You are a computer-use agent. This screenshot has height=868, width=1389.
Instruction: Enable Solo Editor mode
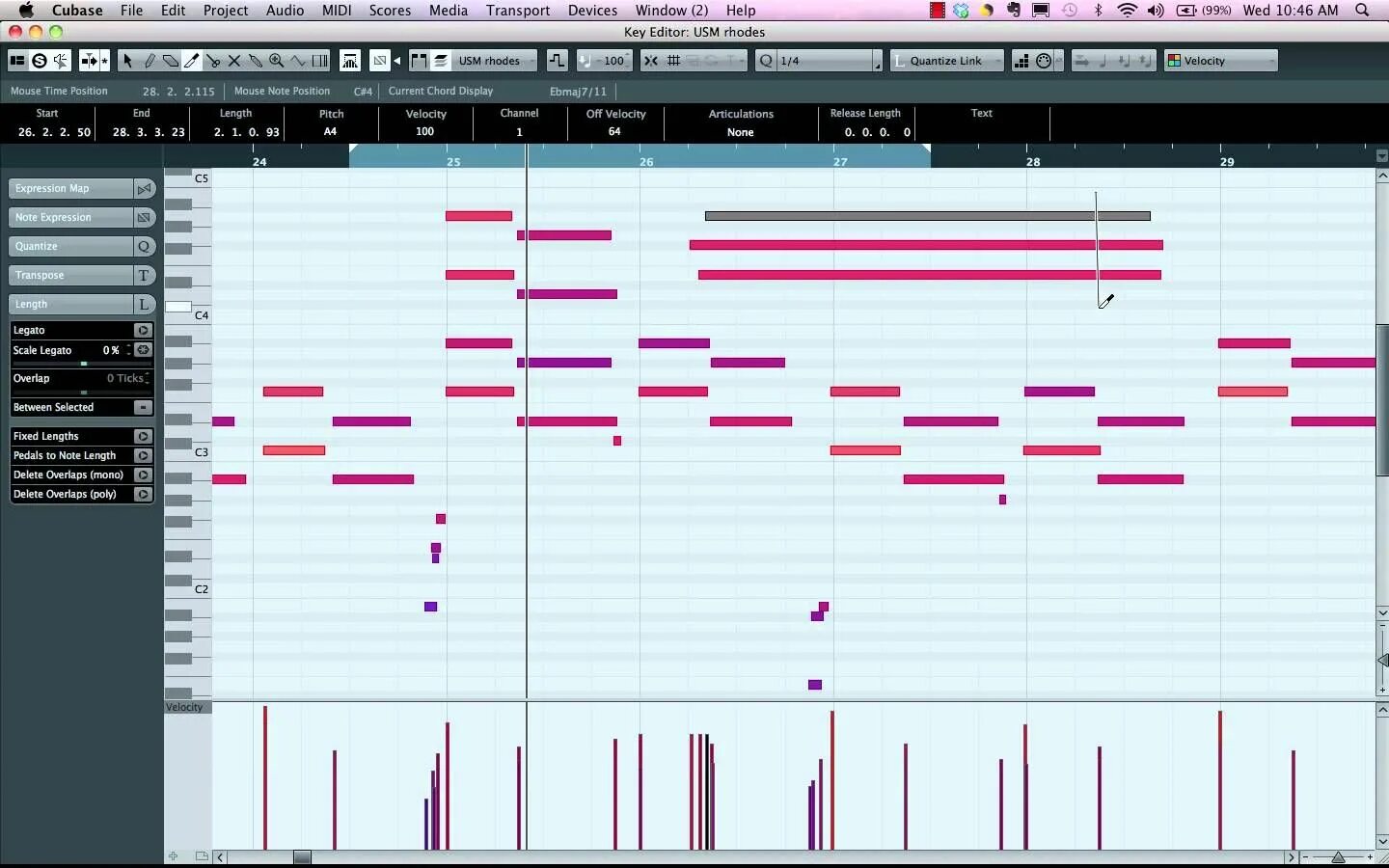40,61
